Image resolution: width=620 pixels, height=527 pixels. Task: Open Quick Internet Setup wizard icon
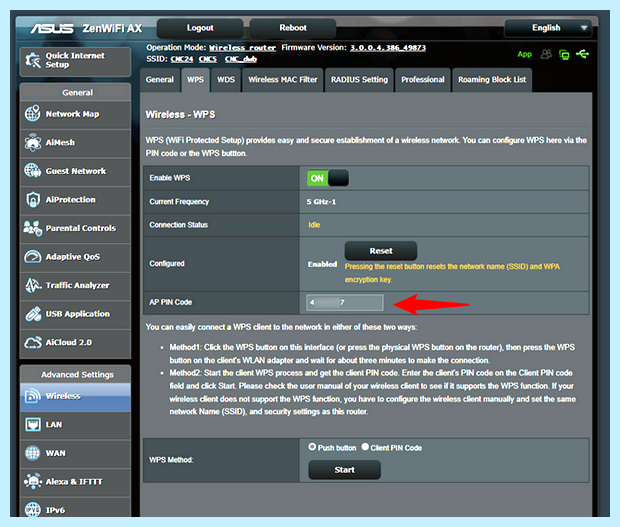(33, 60)
